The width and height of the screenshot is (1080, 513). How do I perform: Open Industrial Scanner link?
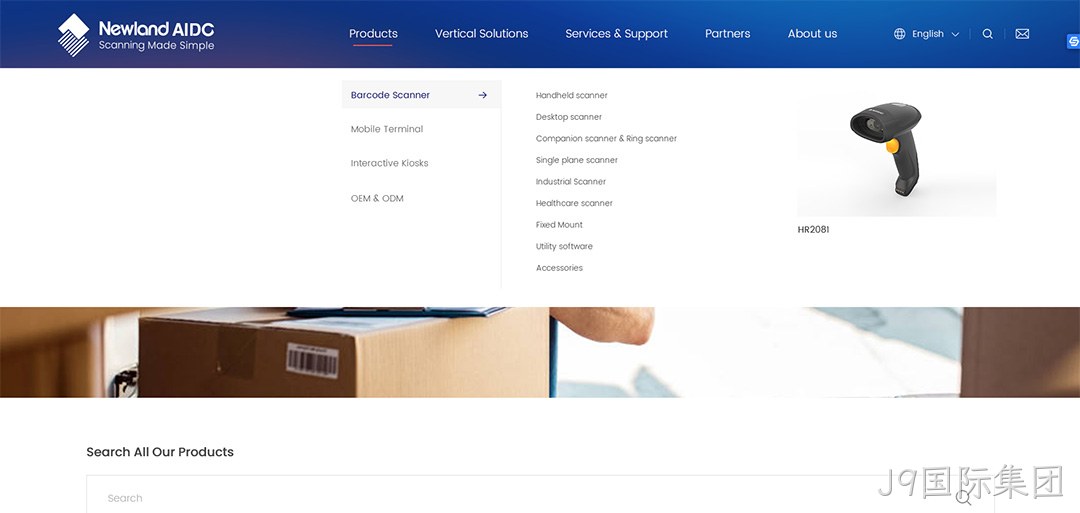click(x=571, y=182)
